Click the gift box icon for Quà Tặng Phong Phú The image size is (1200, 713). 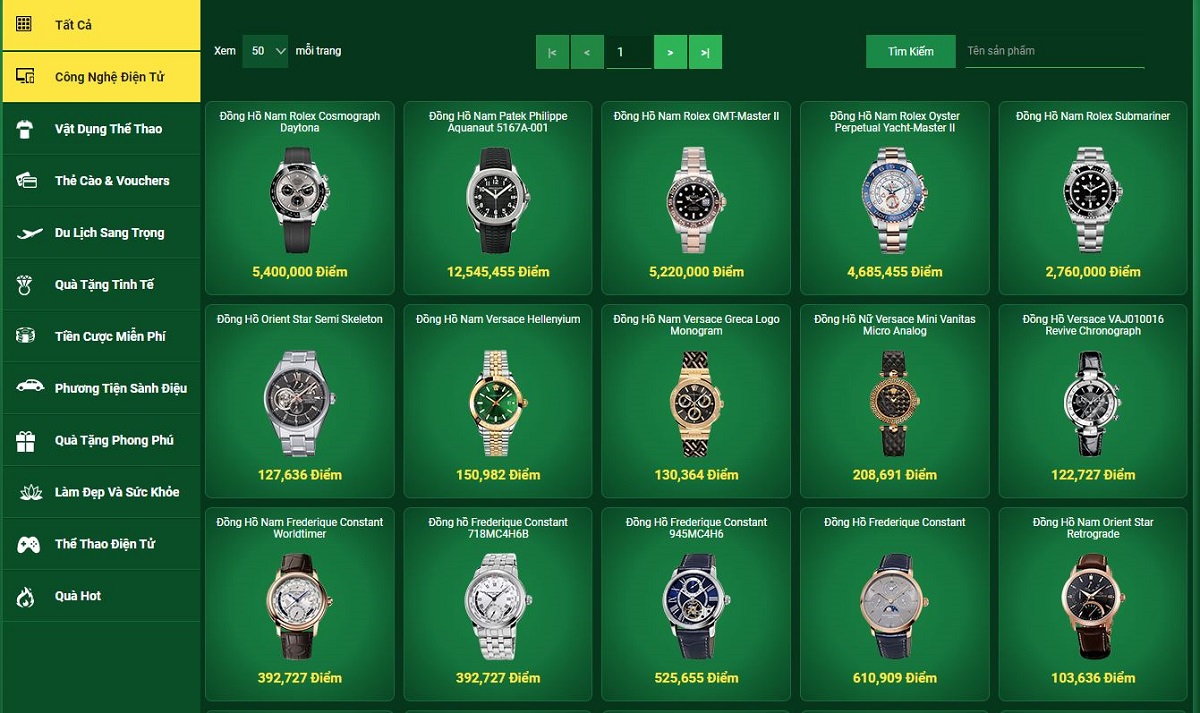coord(26,440)
